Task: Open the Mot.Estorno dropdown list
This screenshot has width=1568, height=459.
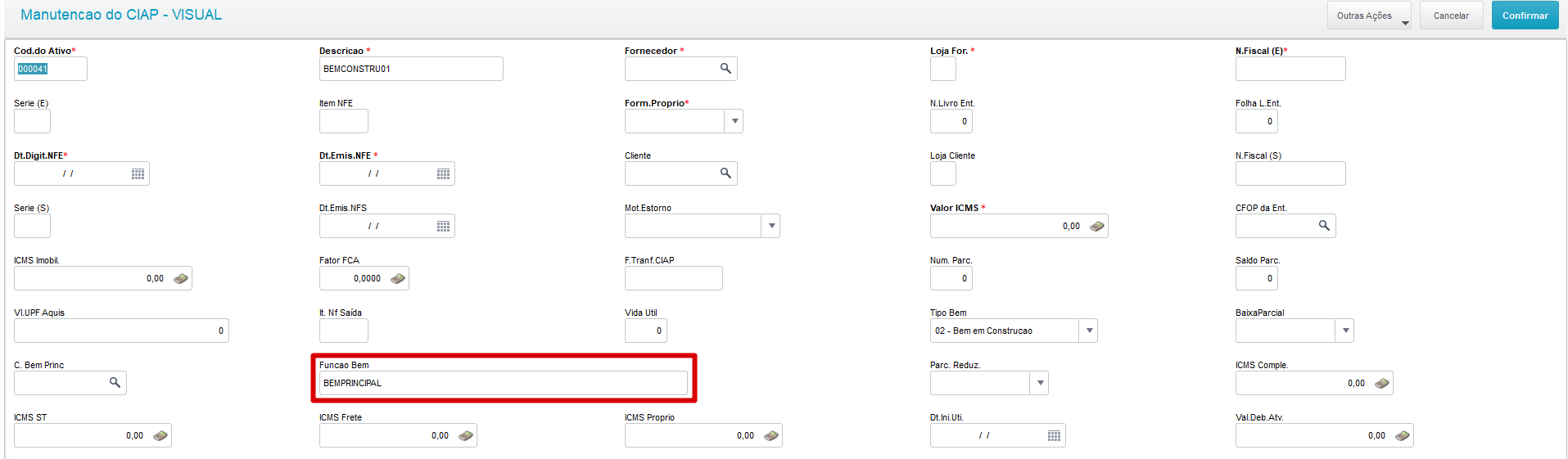Action: pyautogui.click(x=771, y=226)
